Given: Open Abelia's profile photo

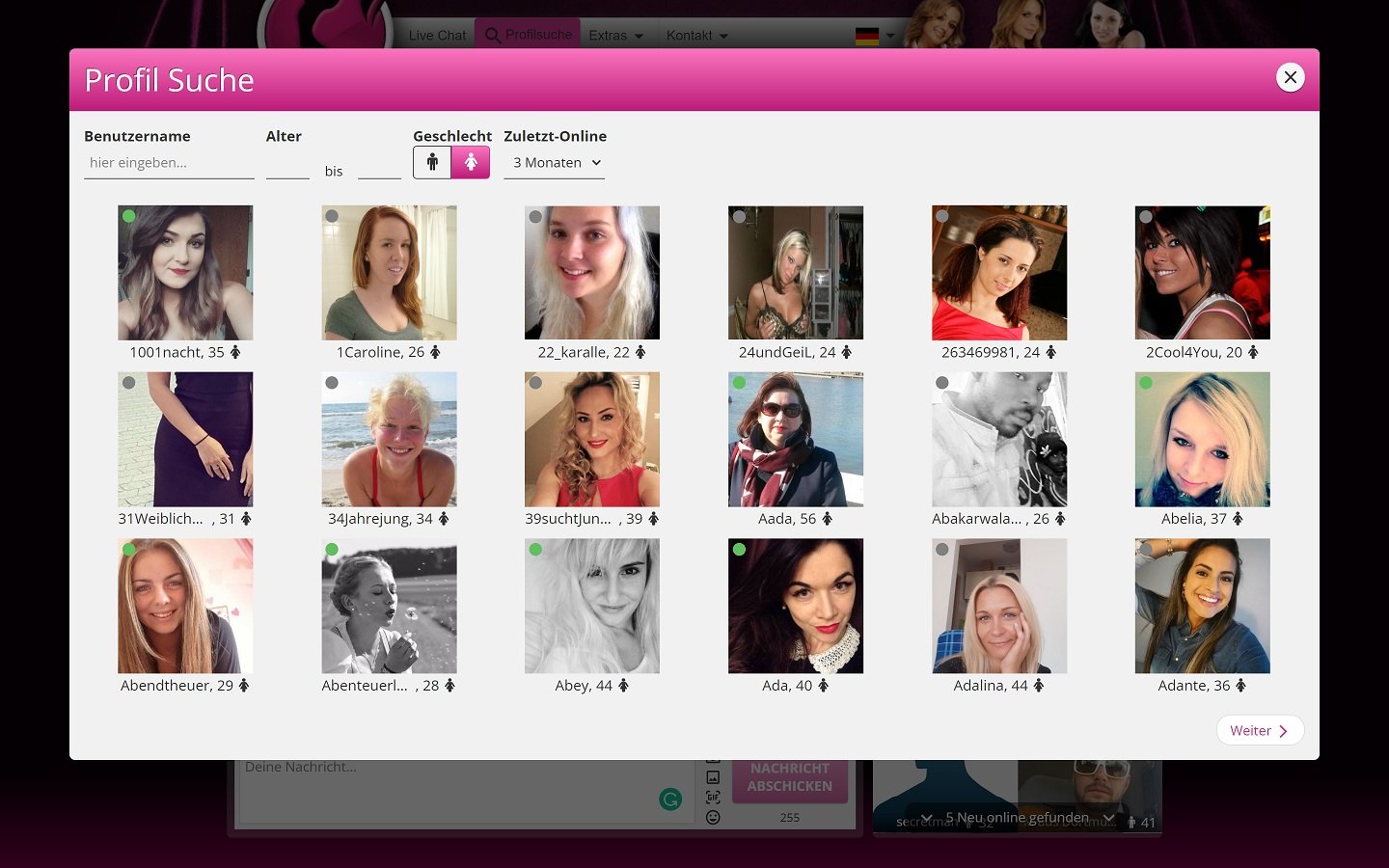Looking at the screenshot, I should (1203, 439).
